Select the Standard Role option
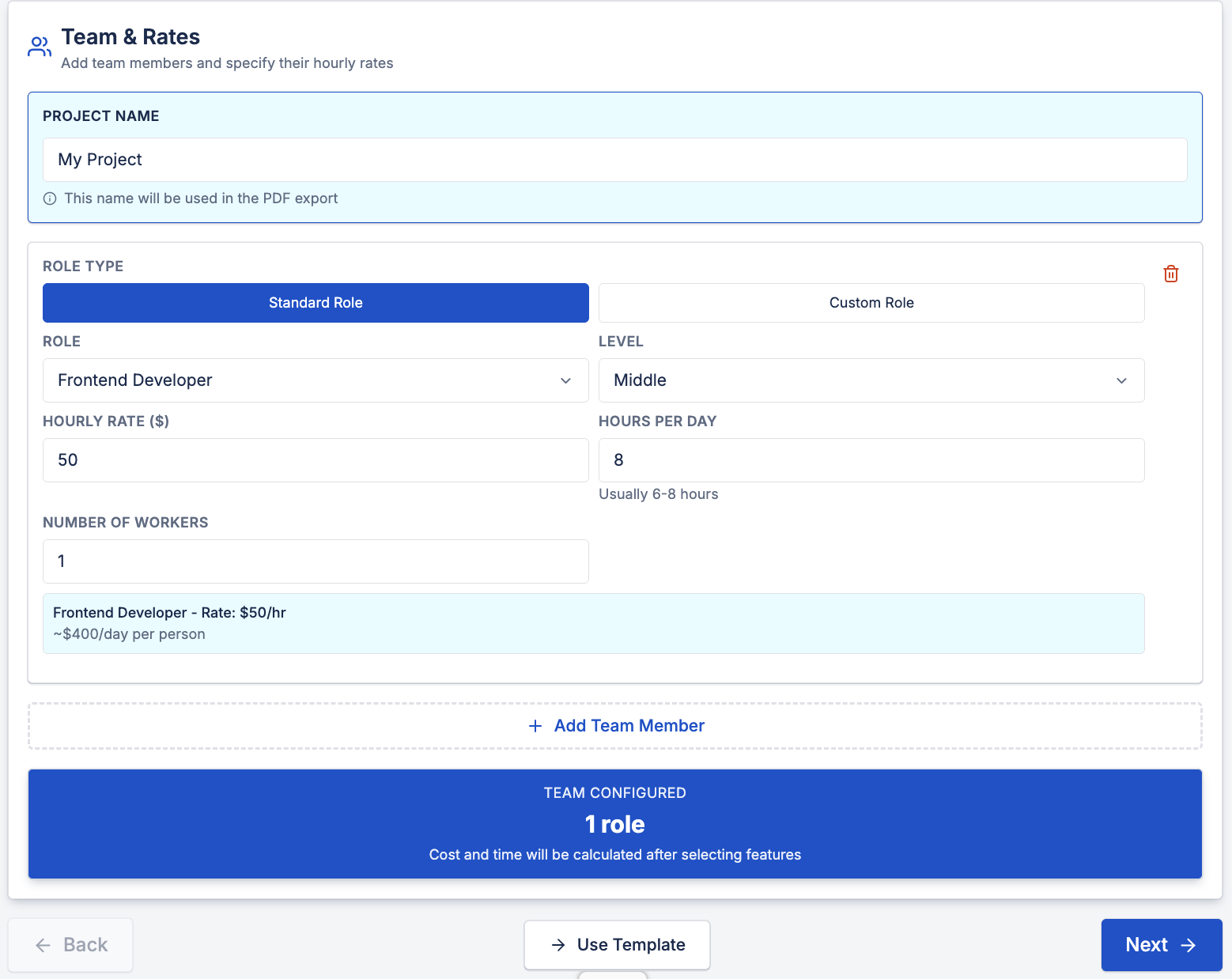This screenshot has height=979, width=1232. tap(316, 303)
